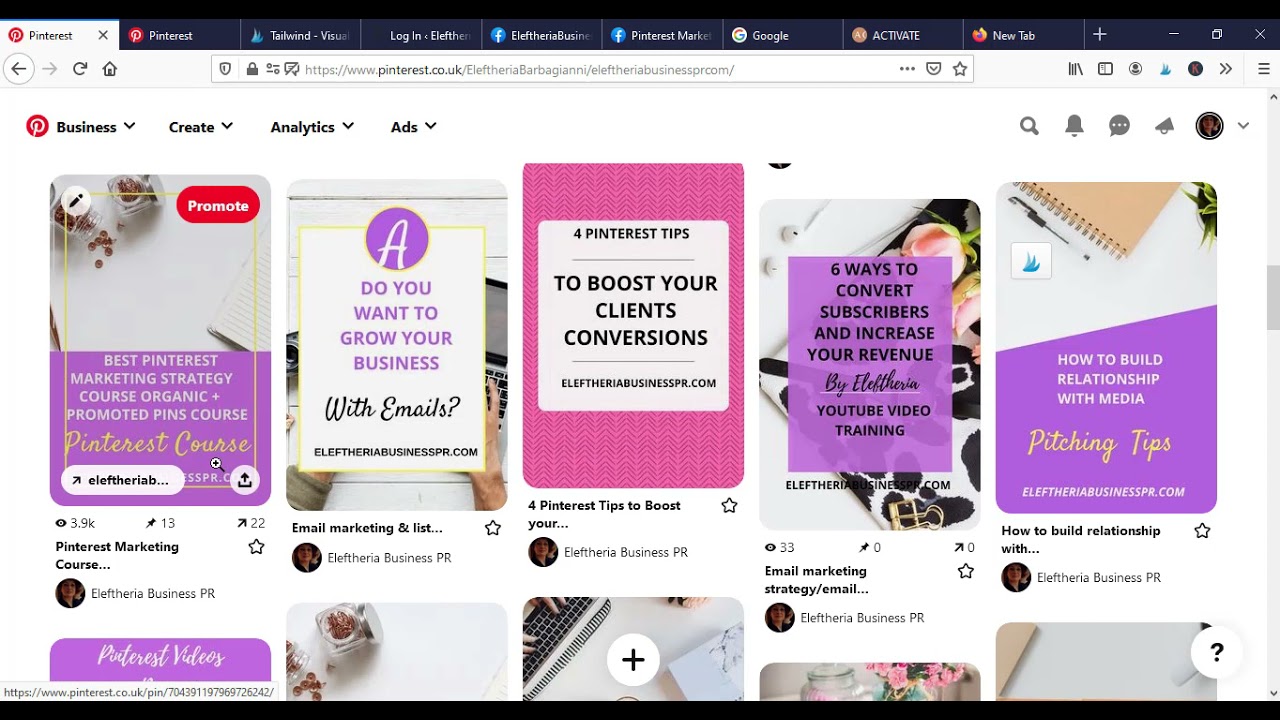This screenshot has height=720, width=1280.
Task: Click the megaphone ads updates icon
Action: pos(1164,126)
